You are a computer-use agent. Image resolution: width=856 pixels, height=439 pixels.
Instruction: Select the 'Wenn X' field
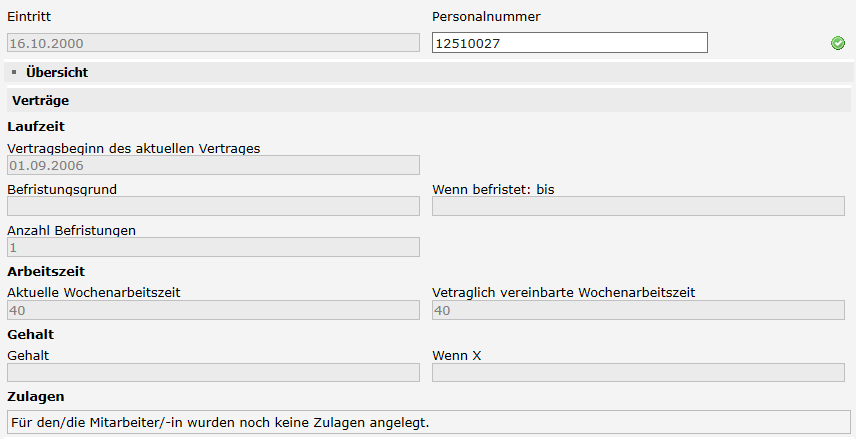(x=638, y=372)
